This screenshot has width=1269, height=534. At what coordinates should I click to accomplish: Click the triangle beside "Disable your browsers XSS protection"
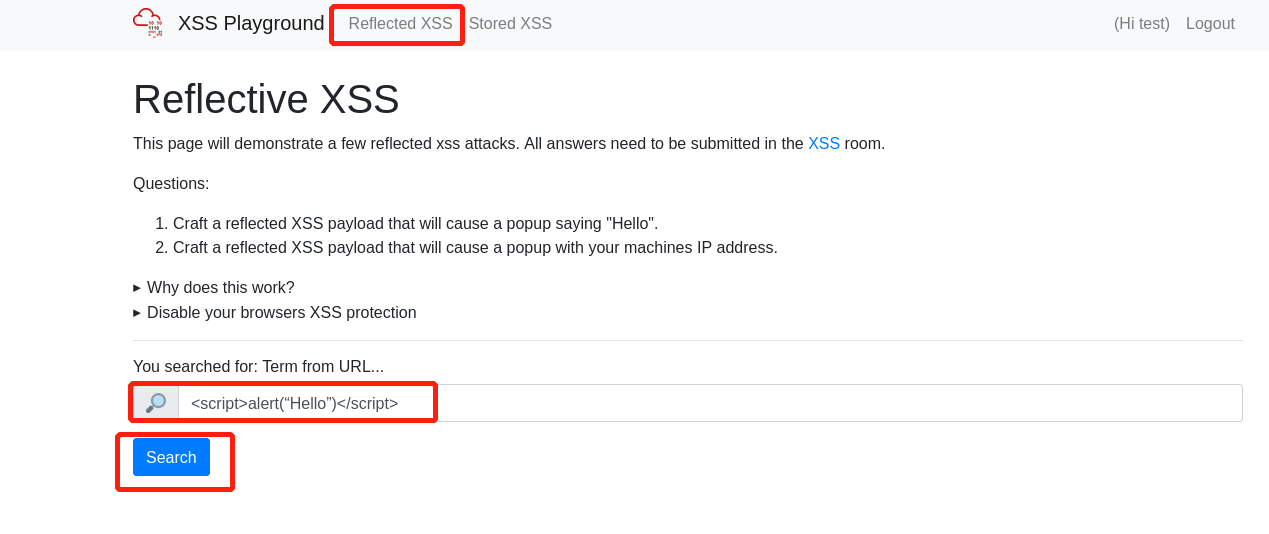pyautogui.click(x=138, y=313)
